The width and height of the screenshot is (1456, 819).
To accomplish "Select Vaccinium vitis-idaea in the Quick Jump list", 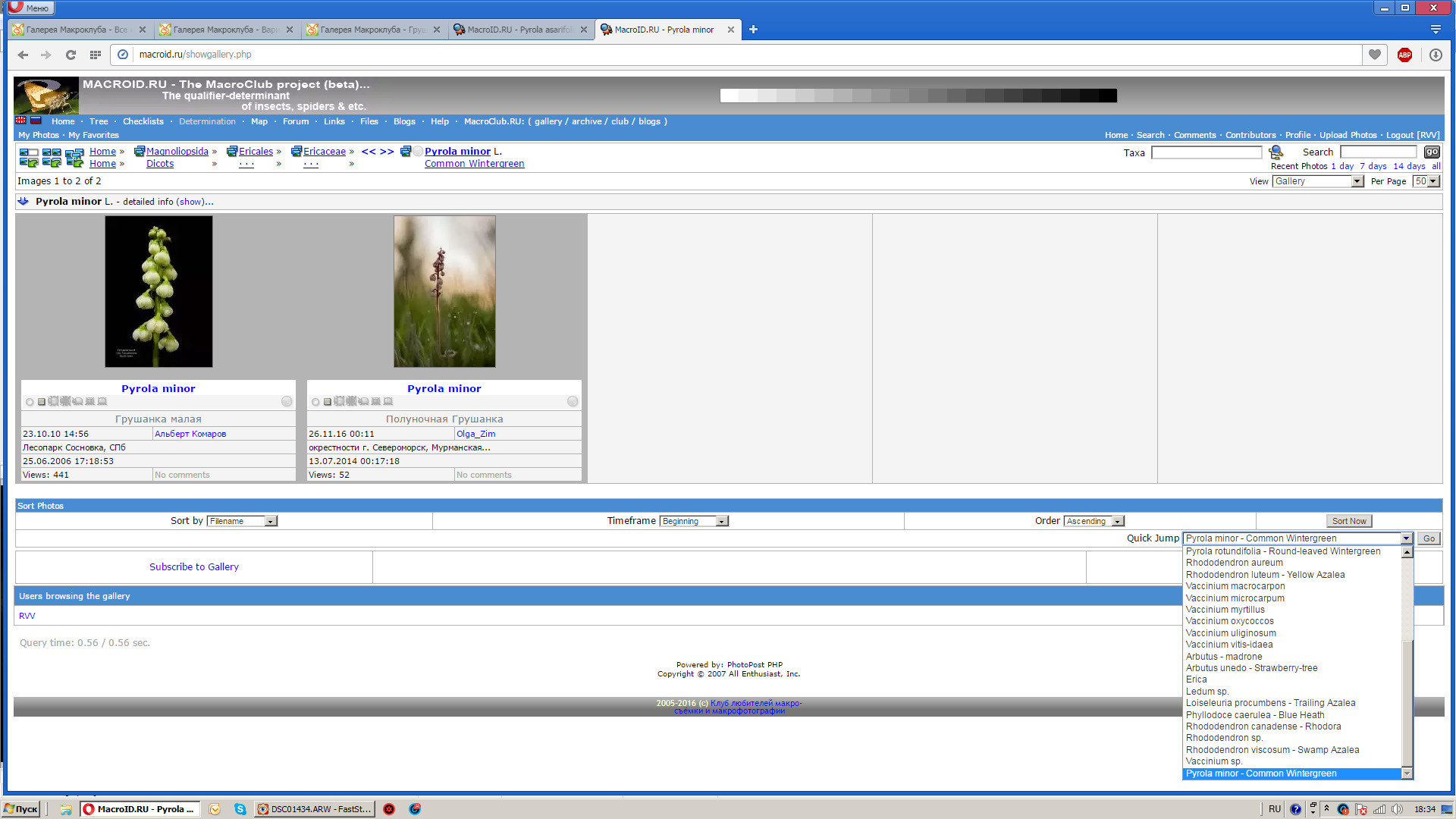I will [1228, 645].
